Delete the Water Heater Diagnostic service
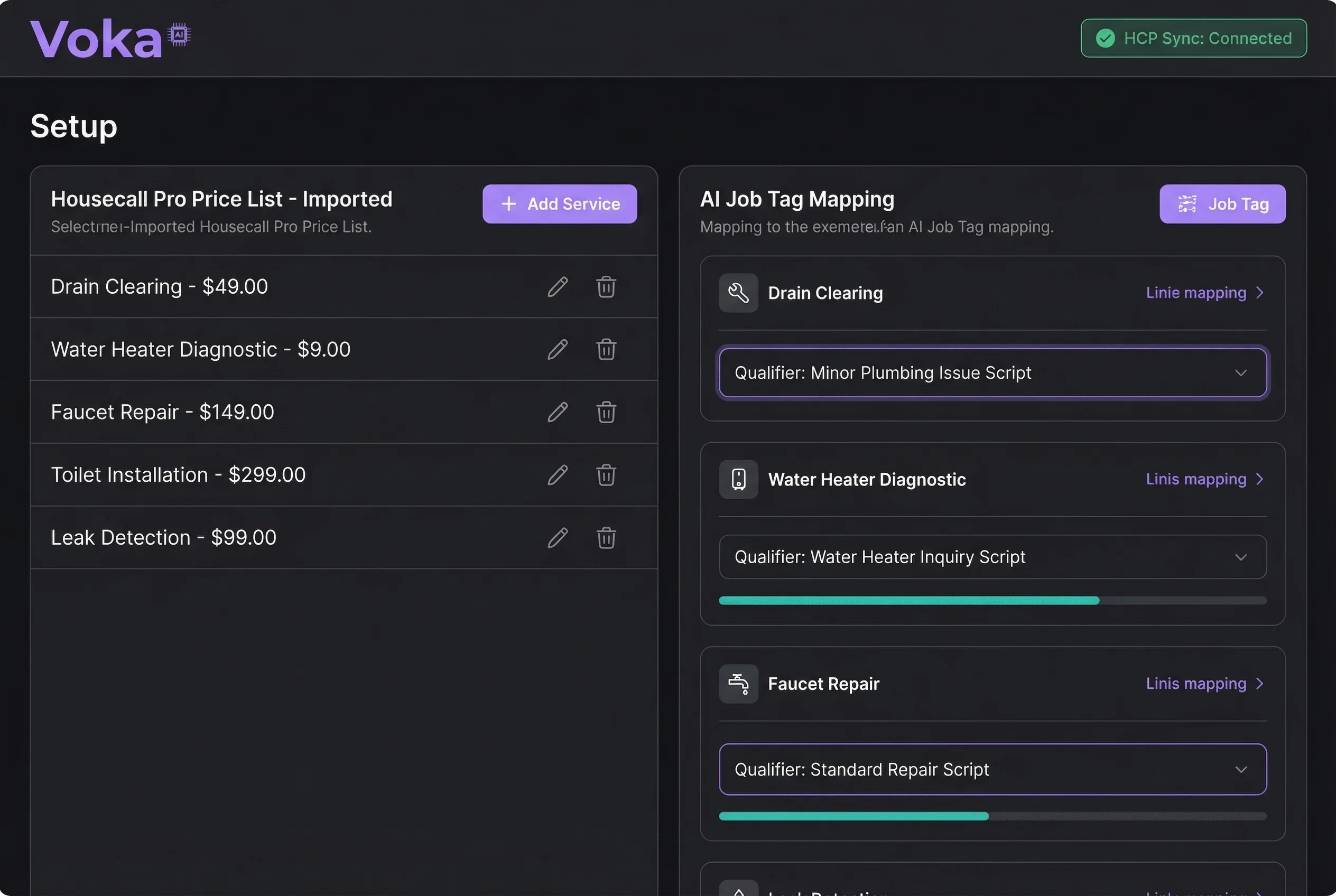The height and width of the screenshot is (896, 1336). coord(606,349)
